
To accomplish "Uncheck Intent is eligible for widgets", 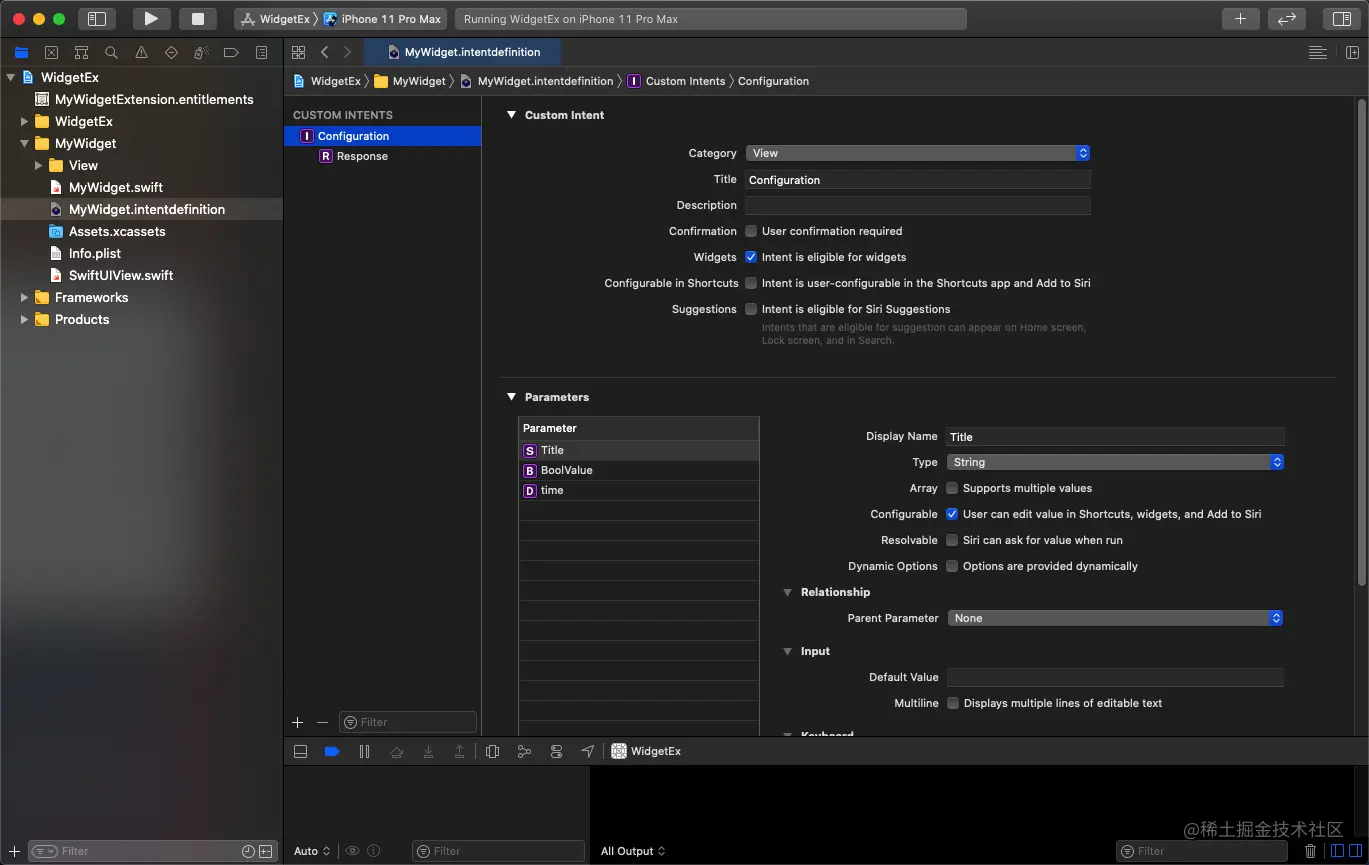I will (x=751, y=257).
